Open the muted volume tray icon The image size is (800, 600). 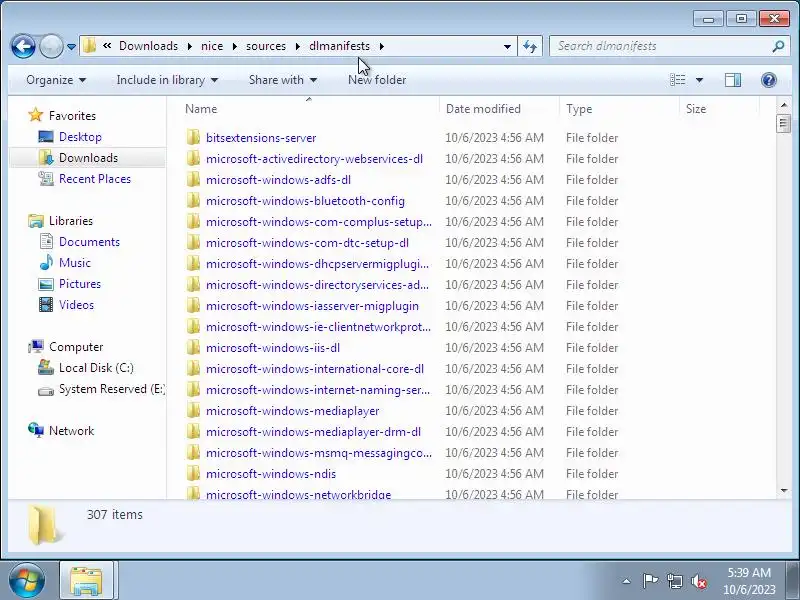(x=699, y=581)
